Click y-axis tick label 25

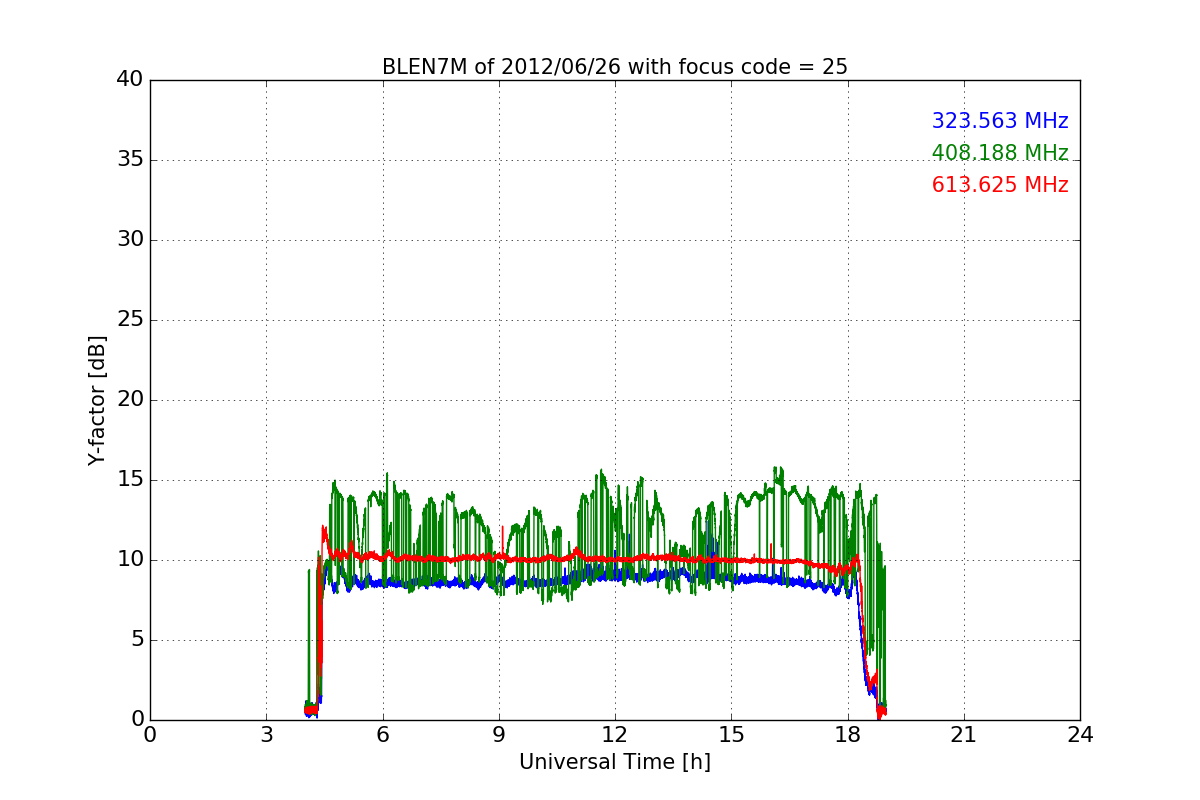[x=130, y=320]
